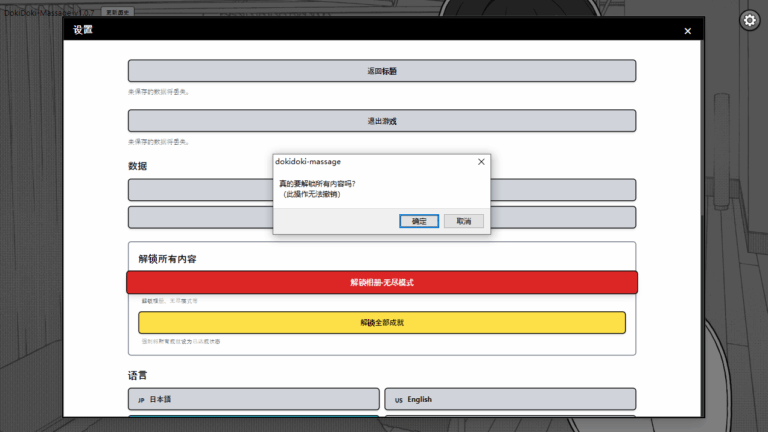The image size is (768, 432).
Task: Select English as the language
Action: coord(509,399)
